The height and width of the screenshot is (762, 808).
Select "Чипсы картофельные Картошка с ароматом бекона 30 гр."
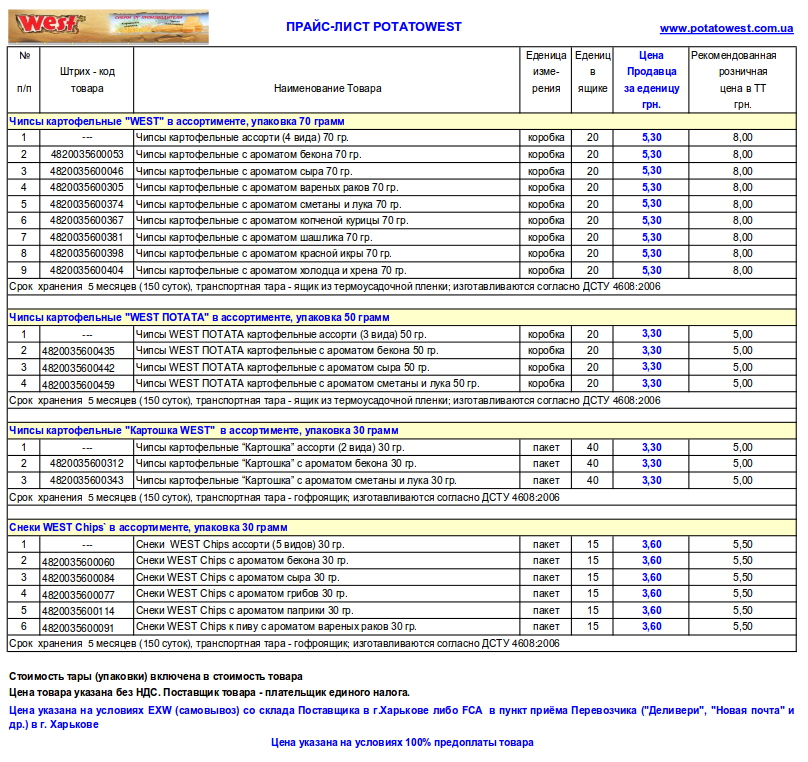[x=276, y=464]
